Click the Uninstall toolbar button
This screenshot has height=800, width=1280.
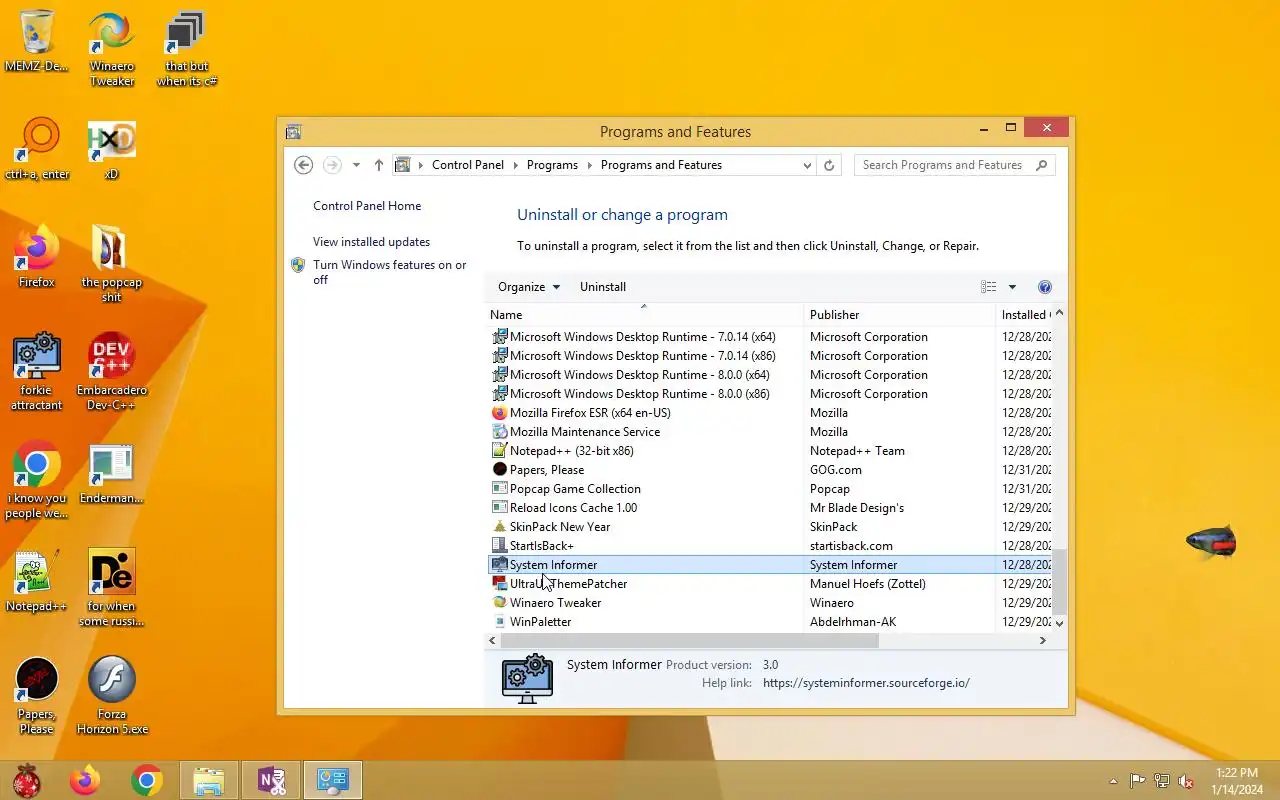(603, 287)
